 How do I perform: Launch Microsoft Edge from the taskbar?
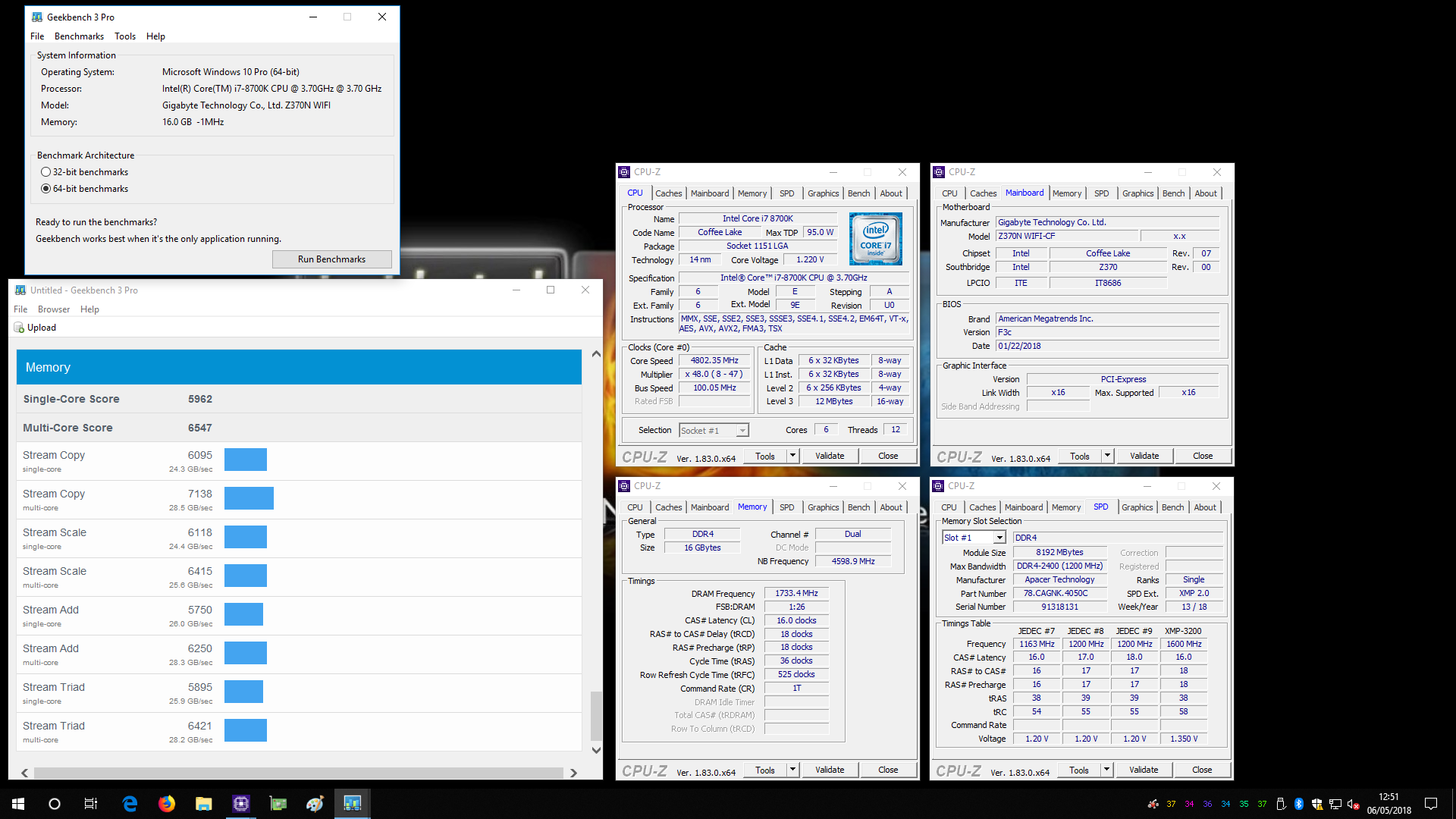tap(130, 804)
